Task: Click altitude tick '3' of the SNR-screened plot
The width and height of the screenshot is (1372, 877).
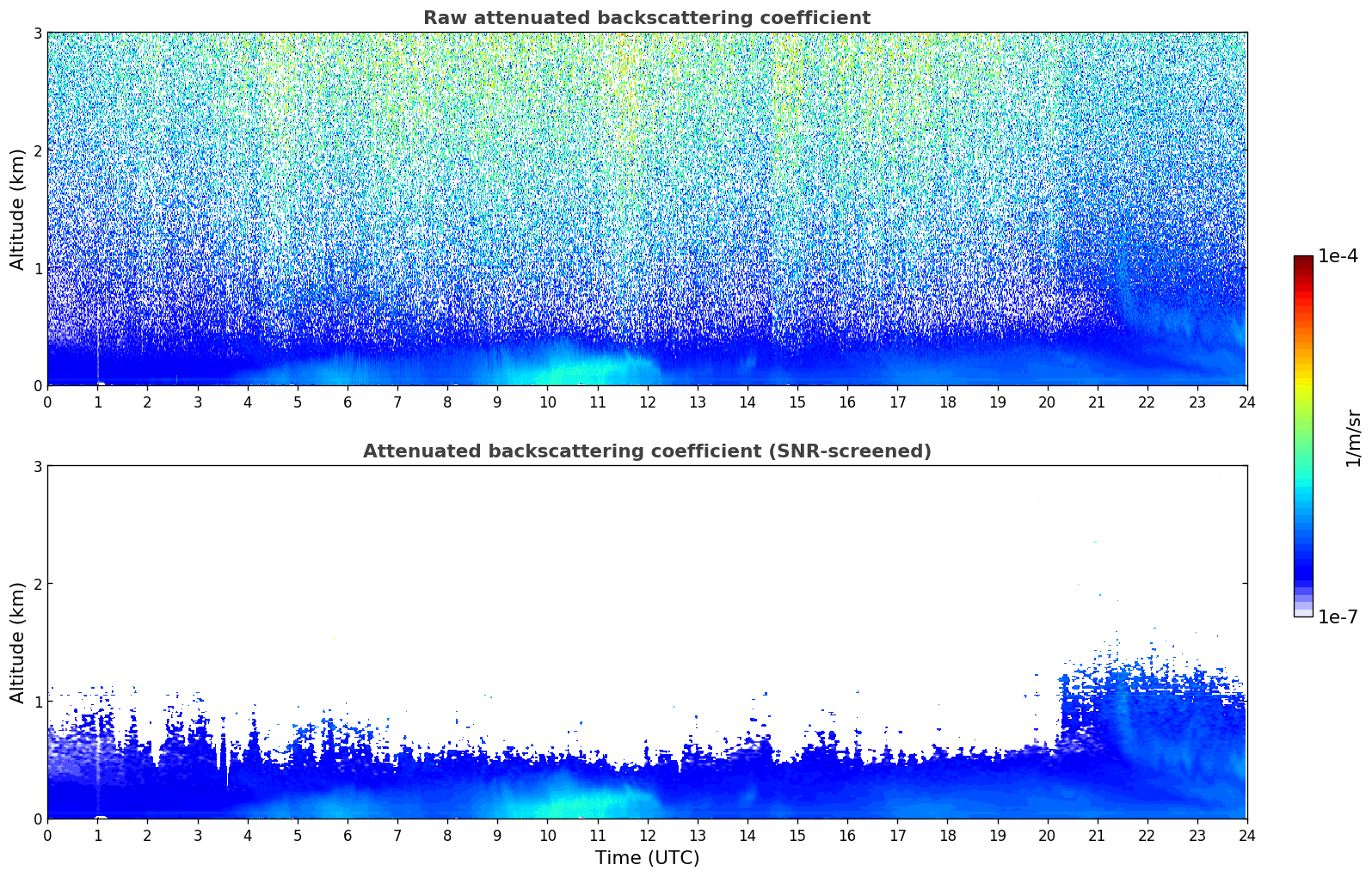Action: (38, 466)
